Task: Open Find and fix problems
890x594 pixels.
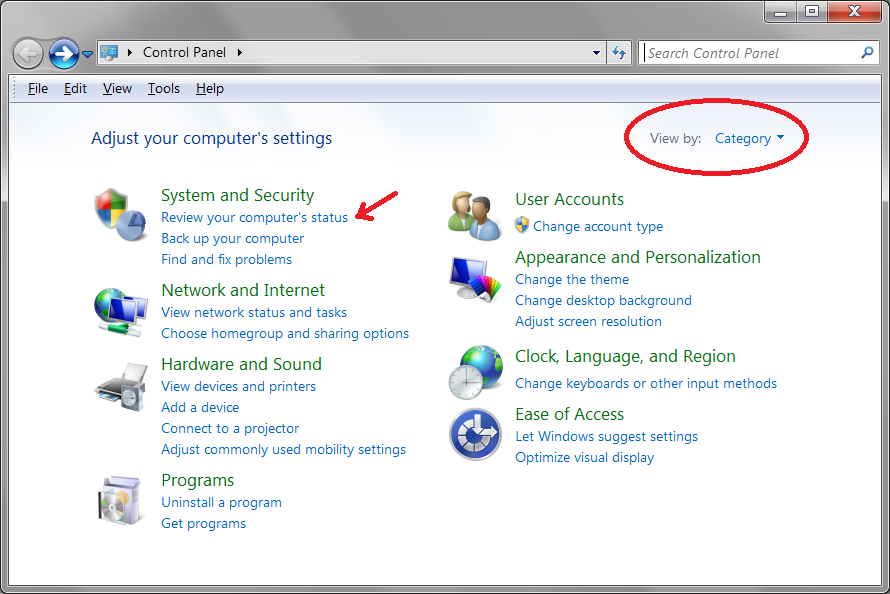Action: coord(226,259)
